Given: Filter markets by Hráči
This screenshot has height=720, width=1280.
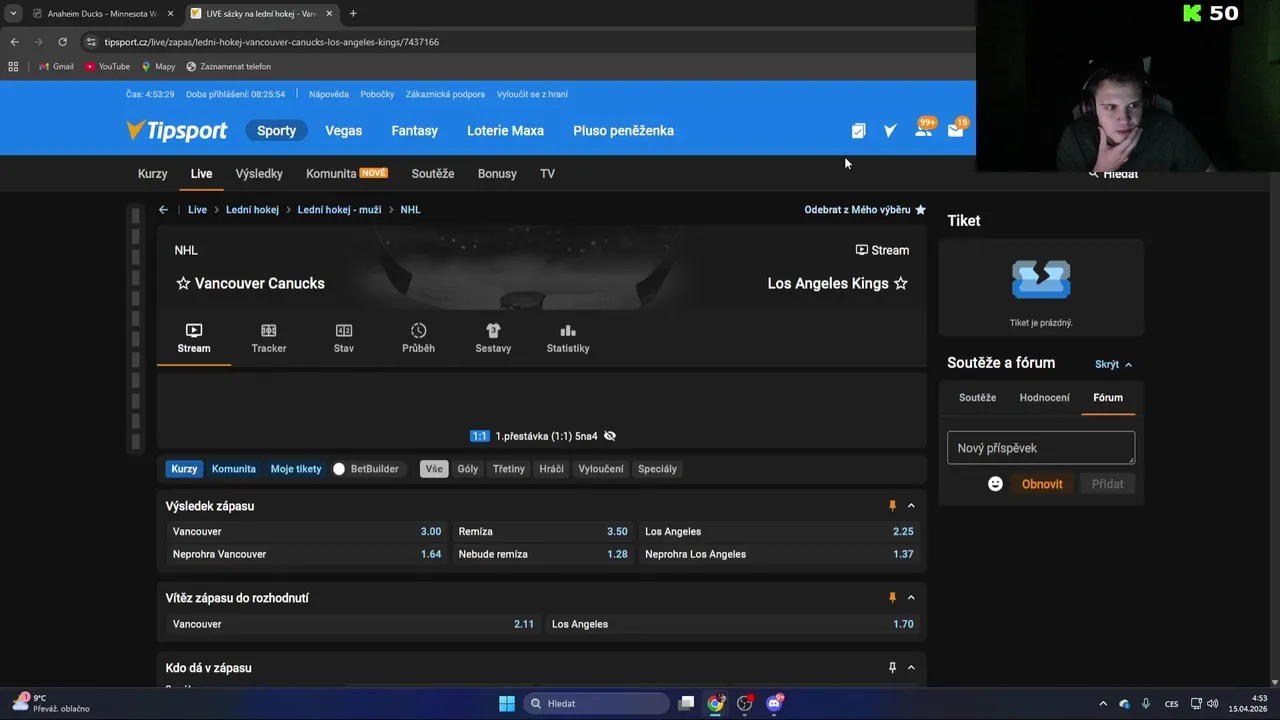Looking at the screenshot, I should tap(551, 469).
